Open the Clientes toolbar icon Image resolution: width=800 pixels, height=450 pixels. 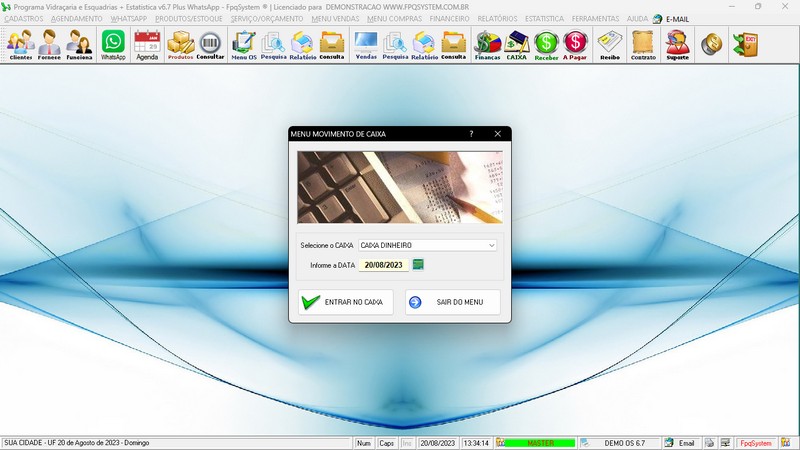[x=20, y=45]
